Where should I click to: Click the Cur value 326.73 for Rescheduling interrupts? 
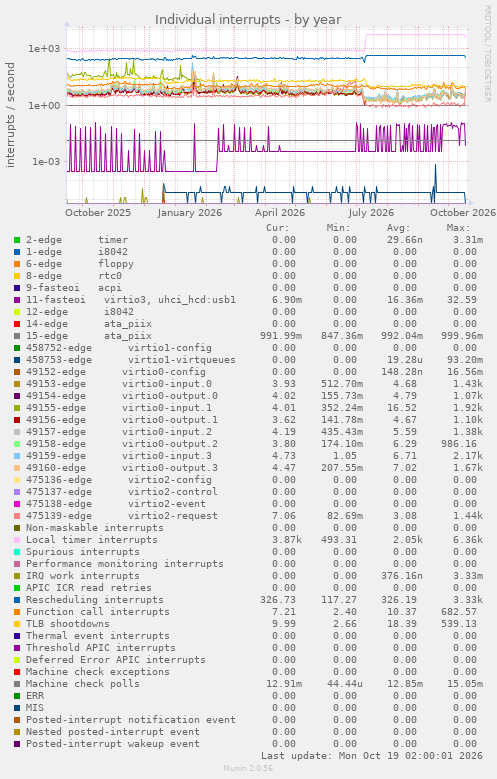point(278,600)
